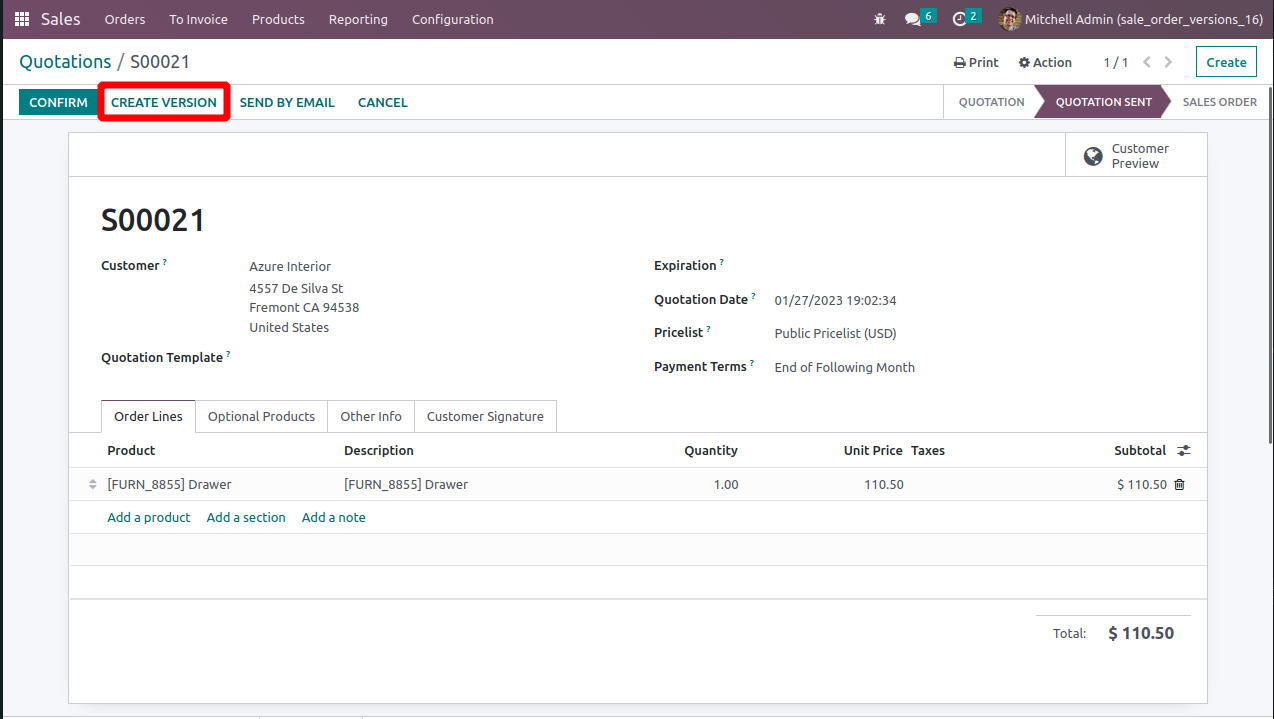Click the $ 110.50 subtotal cell
Viewport: 1274px width, 719px height.
(x=1142, y=484)
